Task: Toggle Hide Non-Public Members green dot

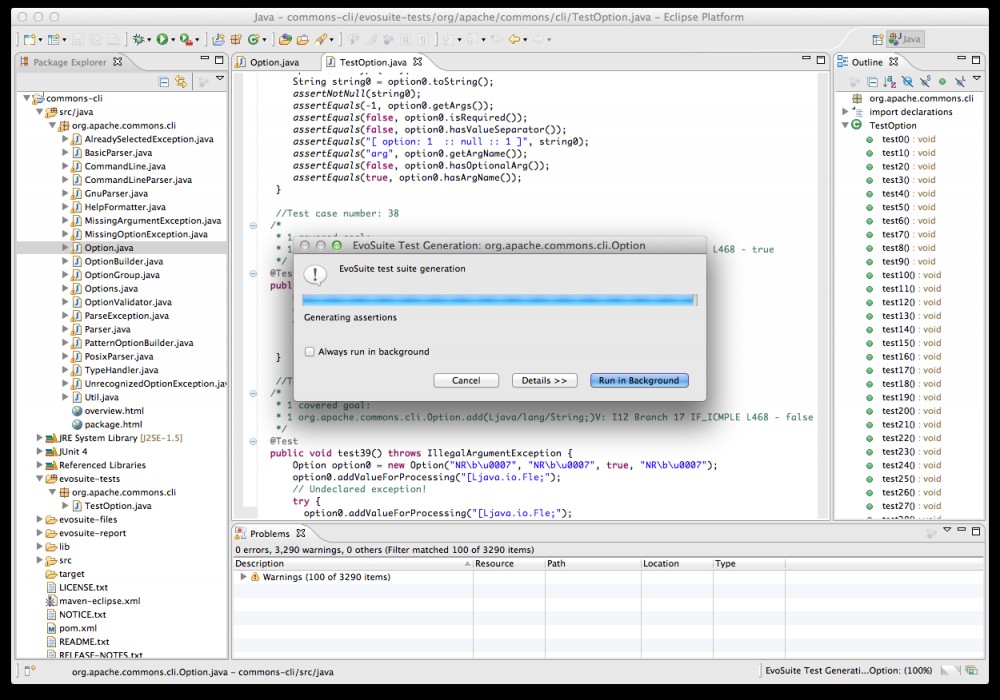Action: click(941, 82)
